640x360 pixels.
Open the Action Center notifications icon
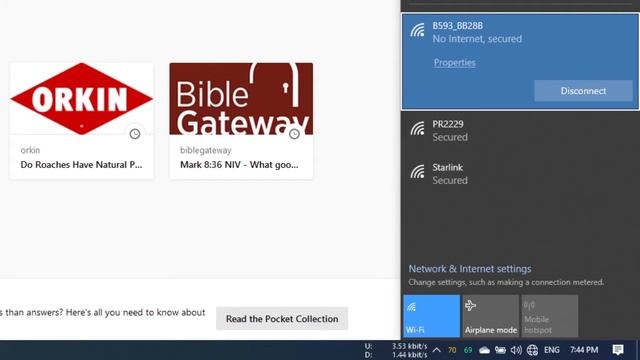(x=618, y=350)
